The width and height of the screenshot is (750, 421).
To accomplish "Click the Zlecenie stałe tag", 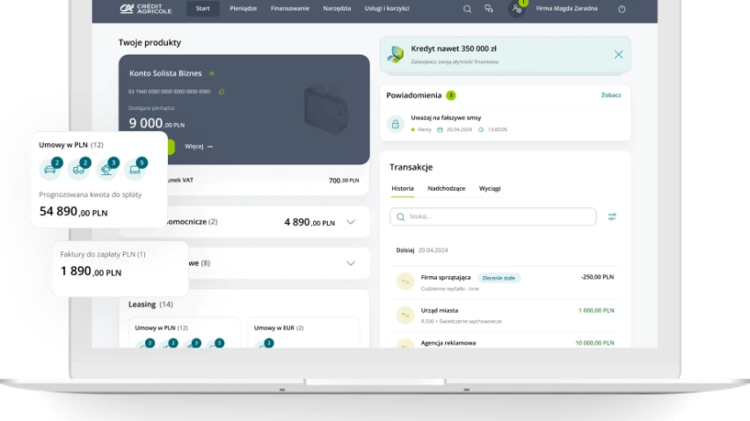I will click(x=498, y=278).
